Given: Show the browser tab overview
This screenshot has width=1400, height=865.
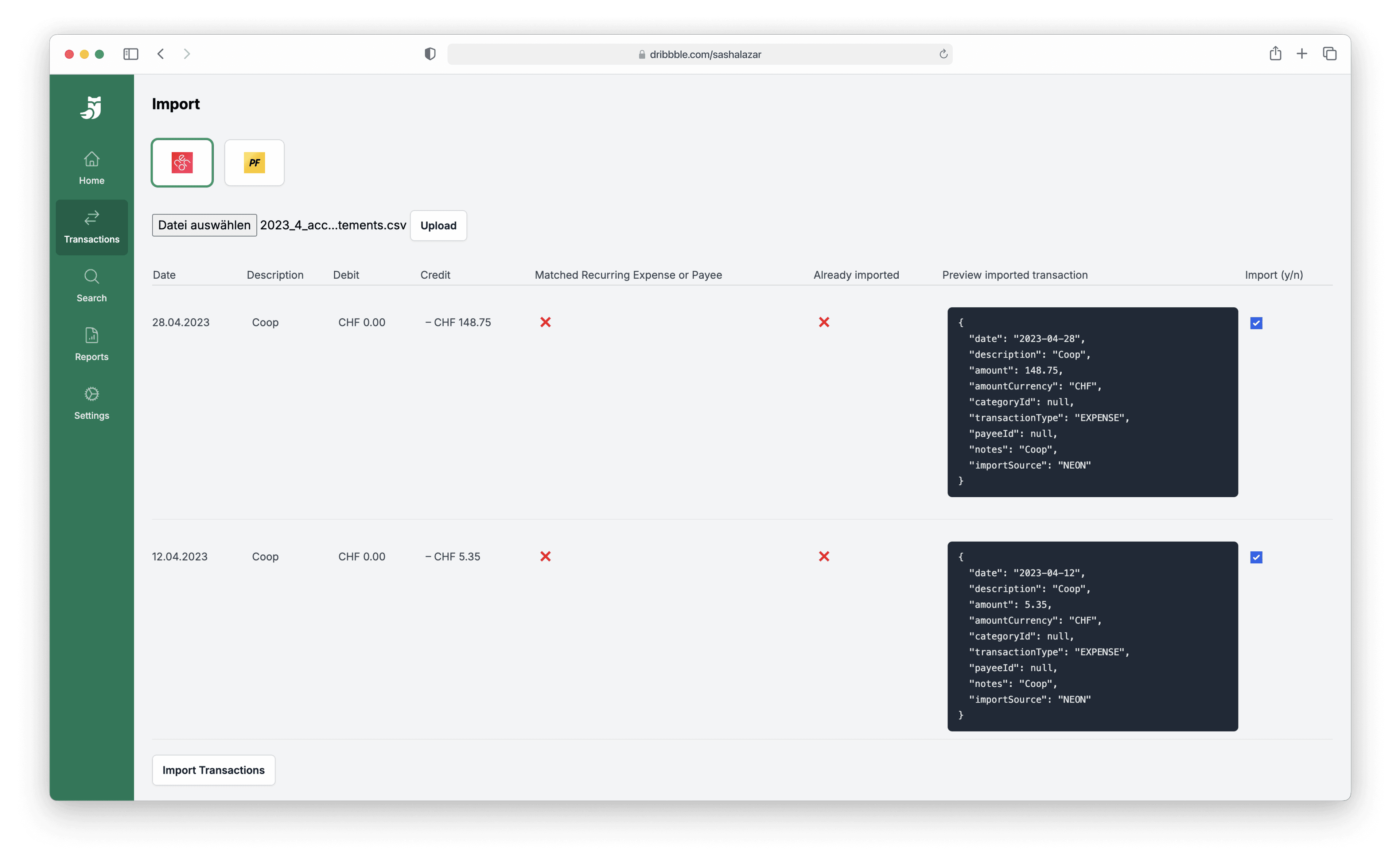Looking at the screenshot, I should coord(1329,54).
